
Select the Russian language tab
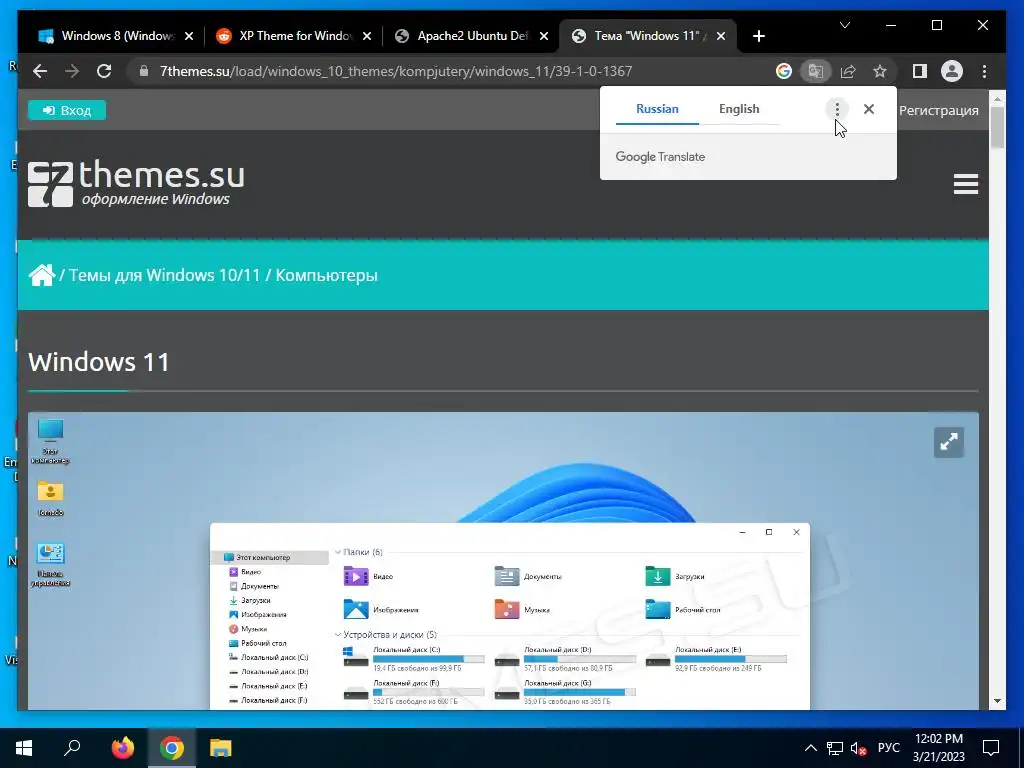point(657,109)
